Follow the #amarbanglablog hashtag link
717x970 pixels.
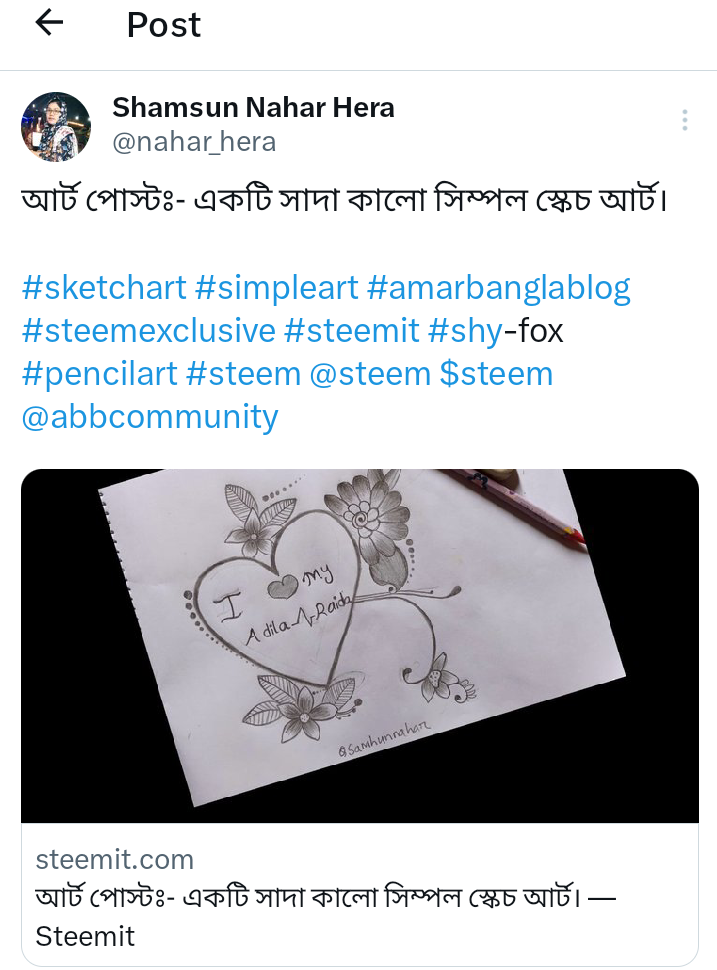[499, 289]
